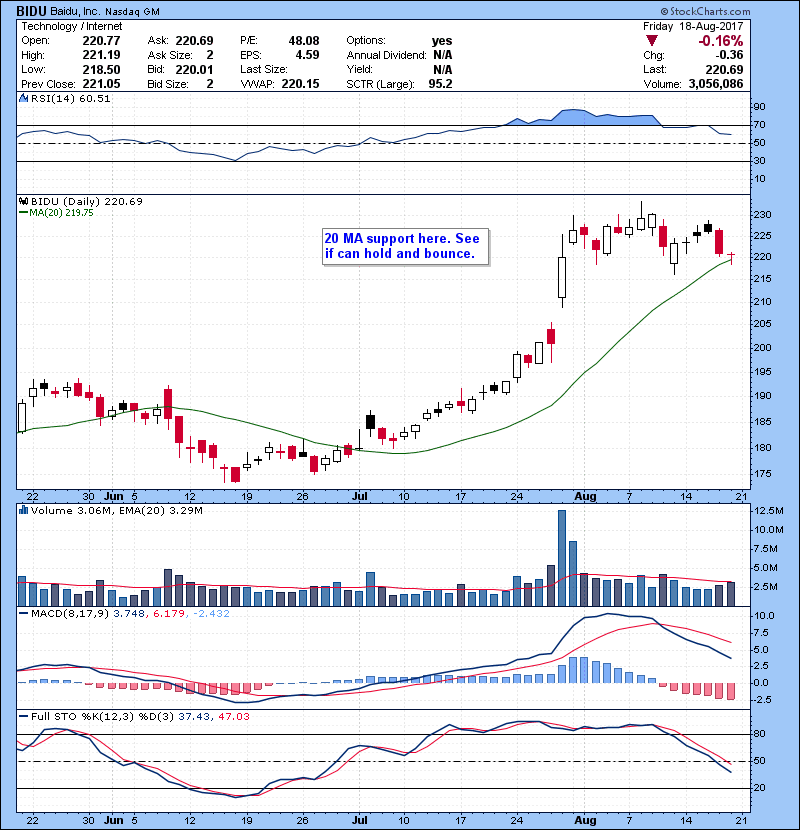Click the 175 price axis label

click(763, 474)
